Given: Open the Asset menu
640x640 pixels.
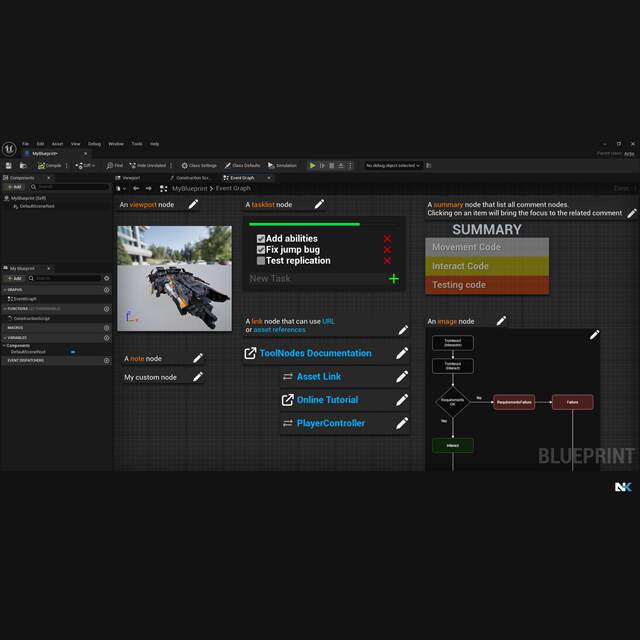Looking at the screenshot, I should 57,144.
